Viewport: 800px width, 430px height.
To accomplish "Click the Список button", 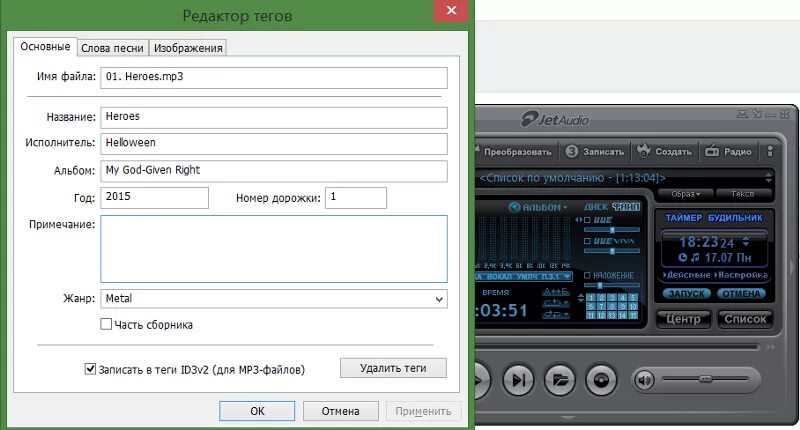I will tap(745, 319).
